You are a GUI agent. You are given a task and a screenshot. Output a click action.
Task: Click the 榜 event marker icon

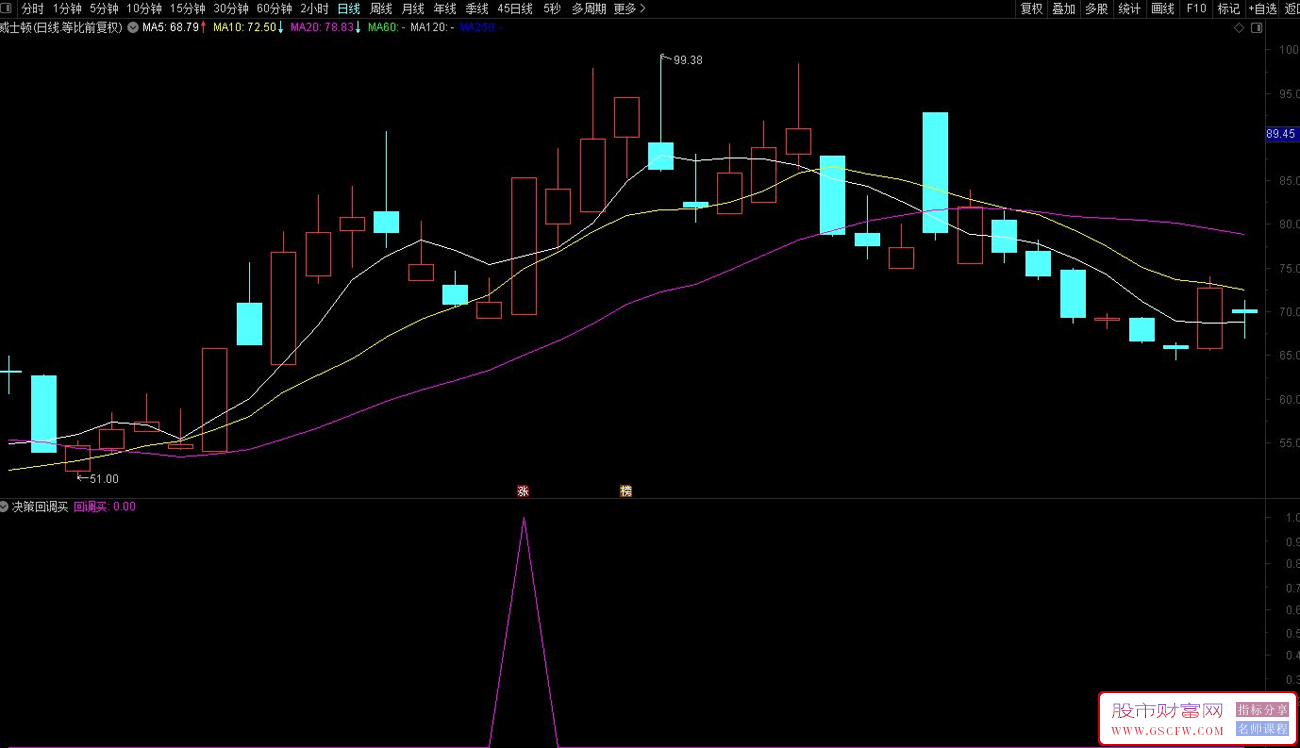pos(626,491)
